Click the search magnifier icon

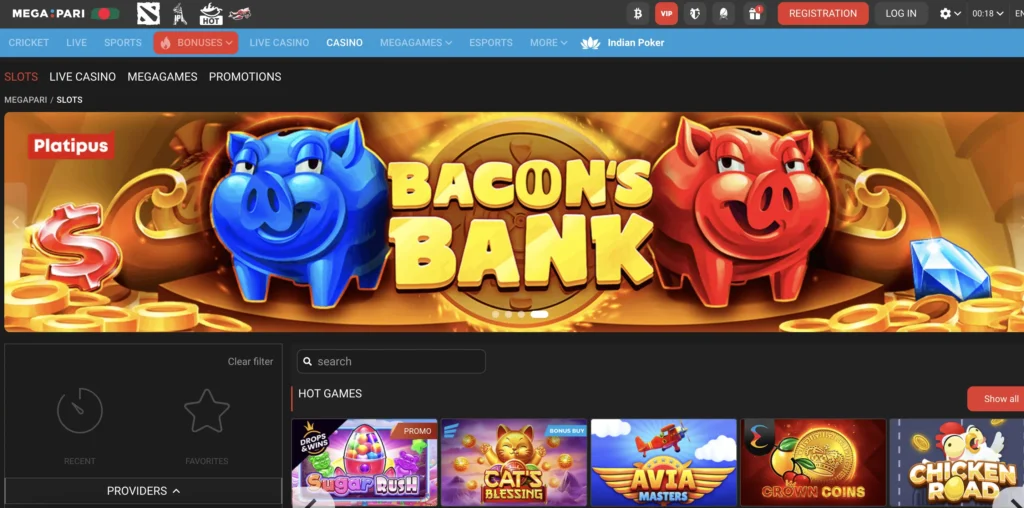pos(308,362)
